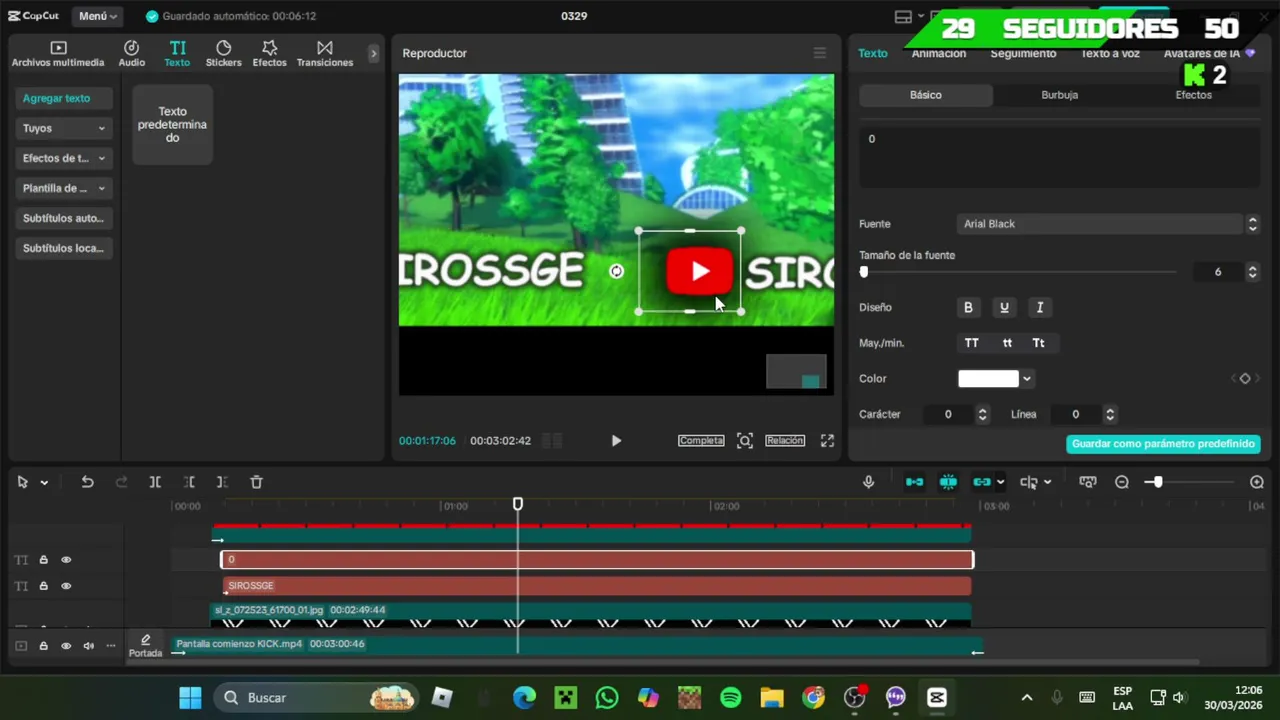Toggle linkage icon
Image resolution: width=1280 pixels, height=720 pixels.
982,482
